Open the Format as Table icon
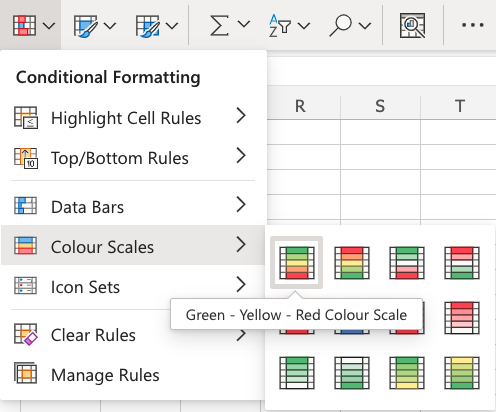 coord(85,26)
